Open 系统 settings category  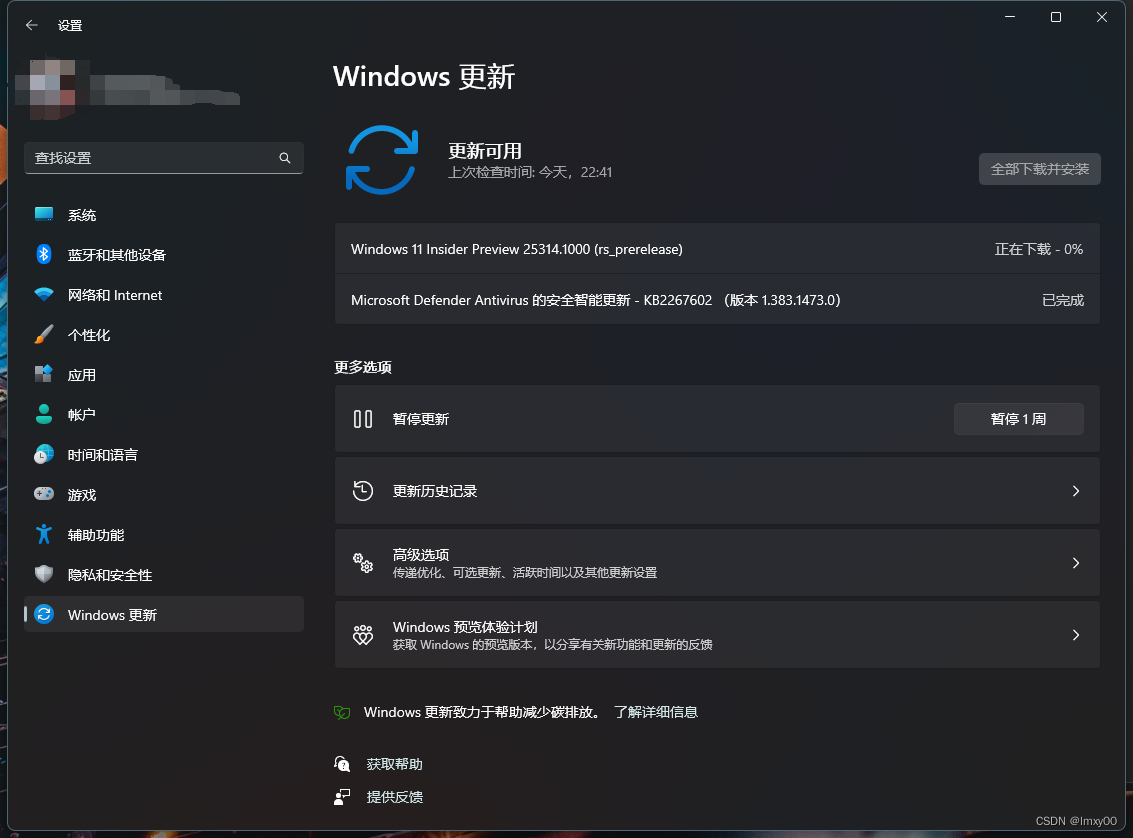(x=164, y=215)
